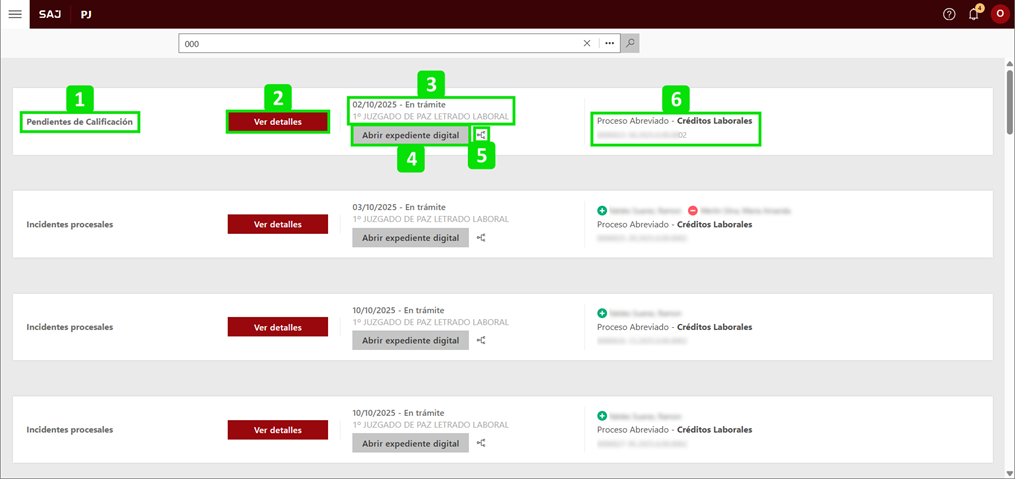The image size is (1015, 479).
Task: Click the tree icon in the 02/10/2025 row
Action: [481, 135]
